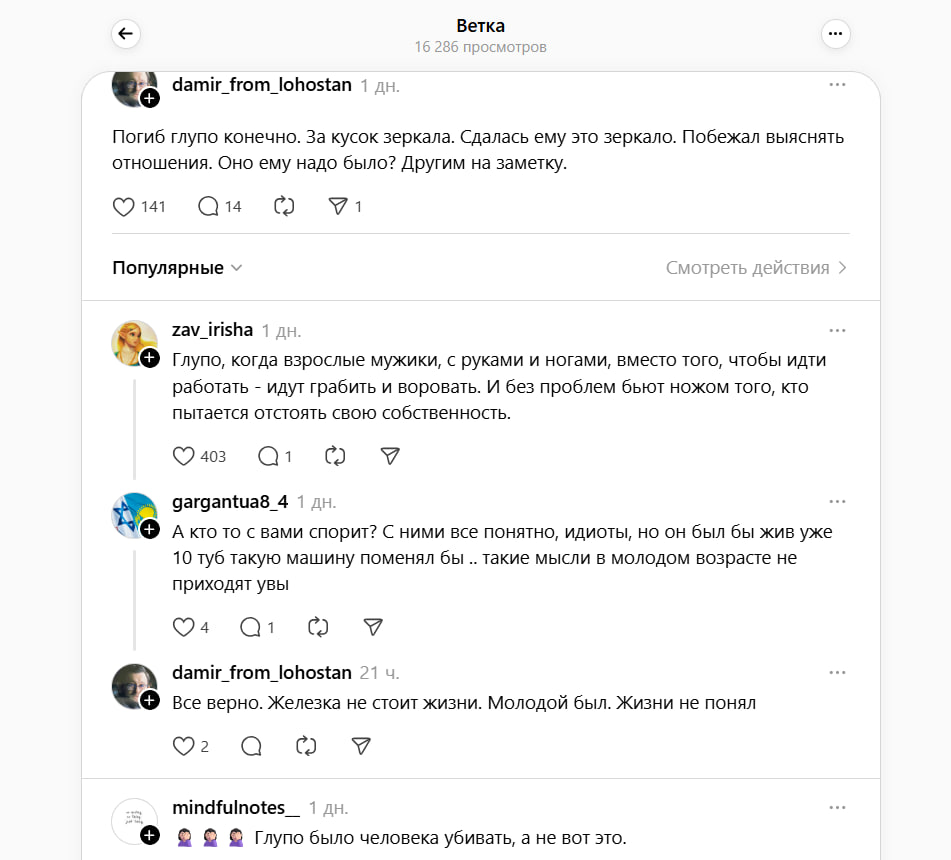Open zav_irisha's profile via username
Image resolution: width=951 pixels, height=860 pixels.
[212, 330]
